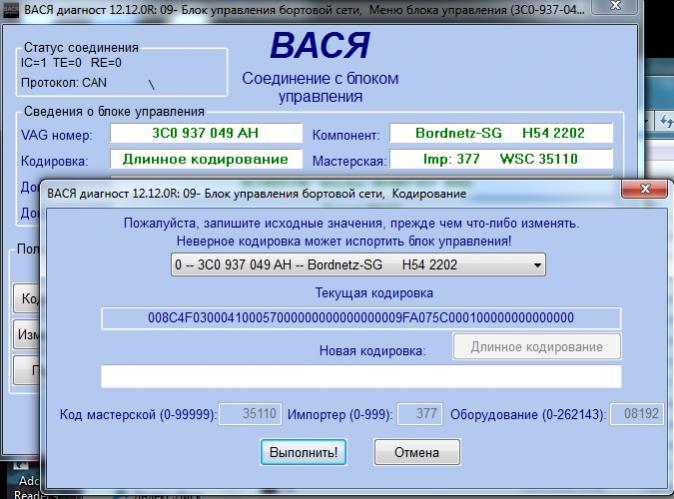Click VAG номер value 3C0 937 049 AH
Screen dimensions: 674x499
(x=206, y=133)
